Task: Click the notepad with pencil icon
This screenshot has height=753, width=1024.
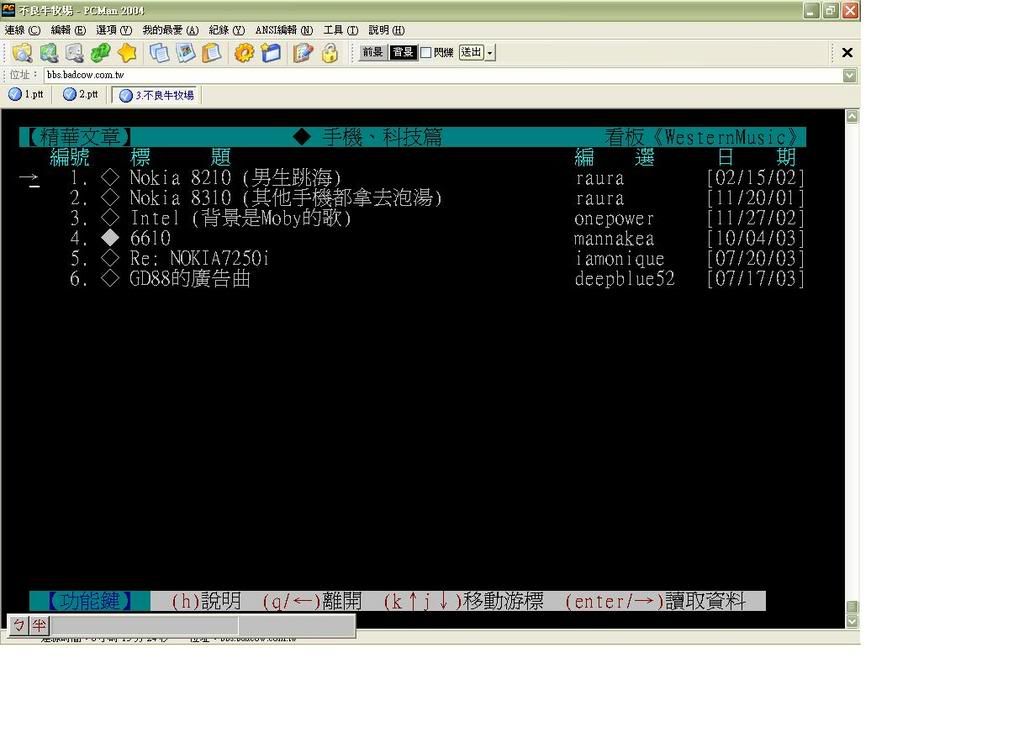Action: [x=302, y=53]
